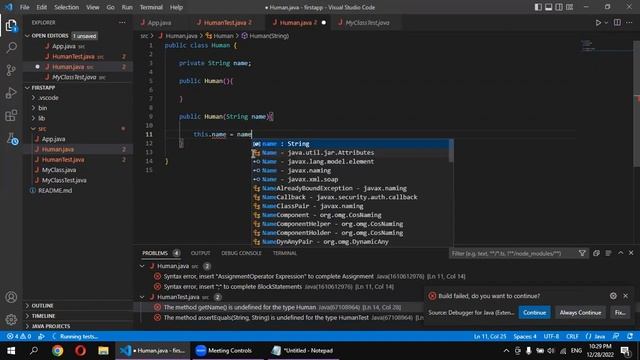The image size is (640, 360).
Task: Open Customize Layout icon
Action: (569, 7)
